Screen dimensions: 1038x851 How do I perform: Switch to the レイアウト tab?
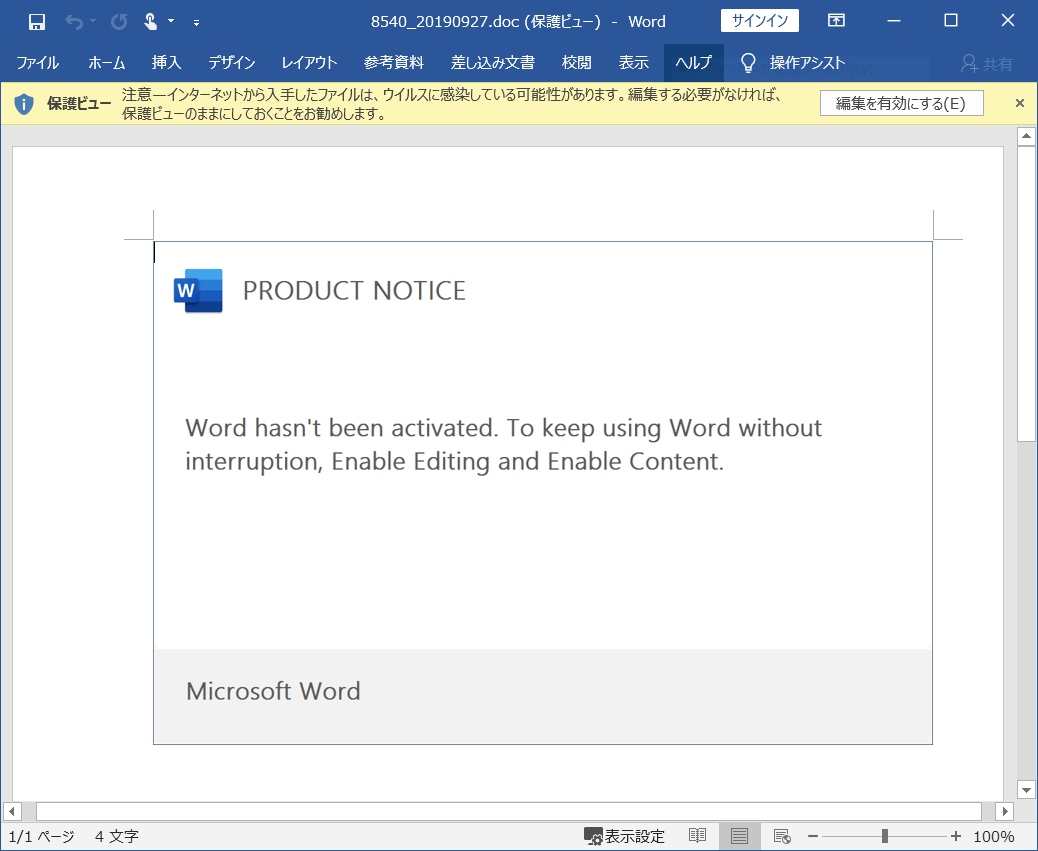[x=309, y=63]
